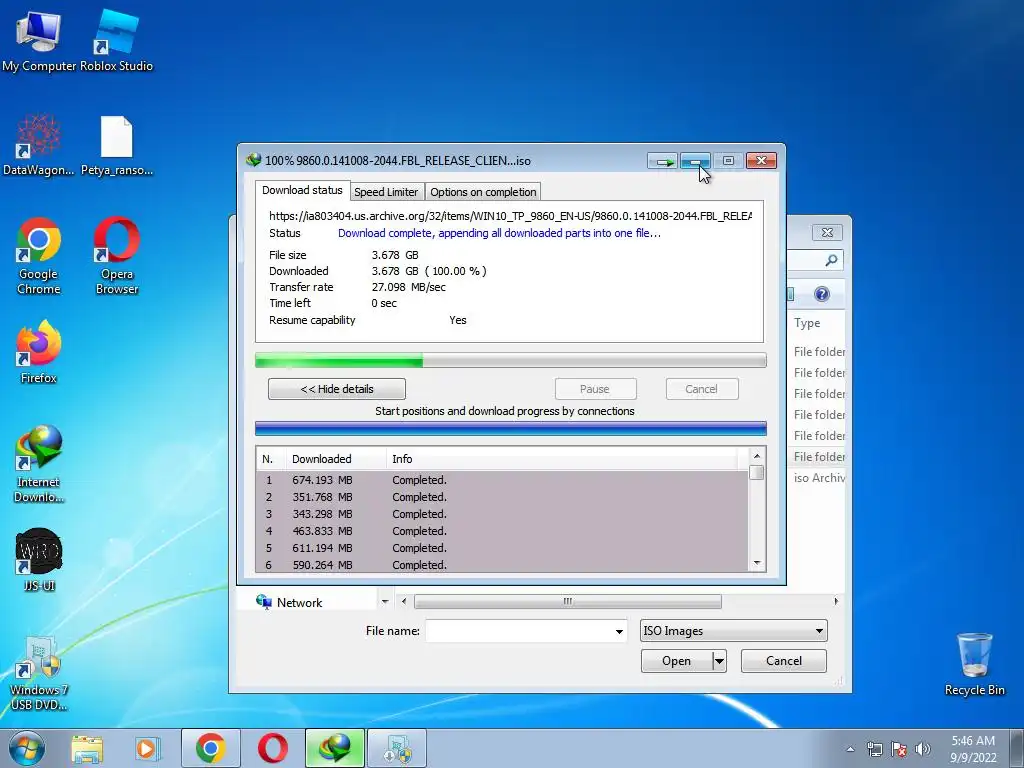Open Firefox desktop shortcut

coord(39,353)
